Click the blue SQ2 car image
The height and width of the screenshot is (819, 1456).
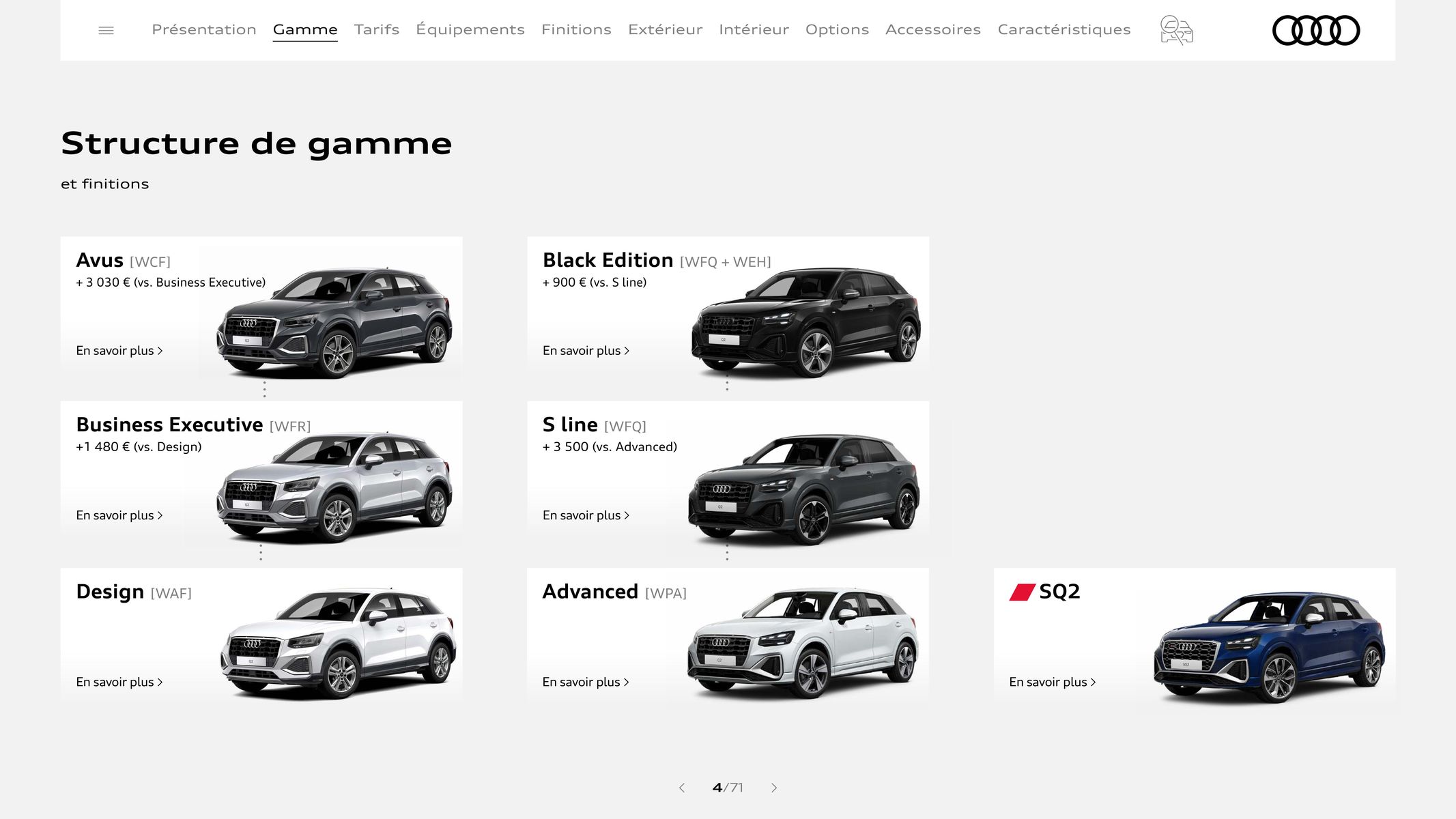coord(1270,647)
